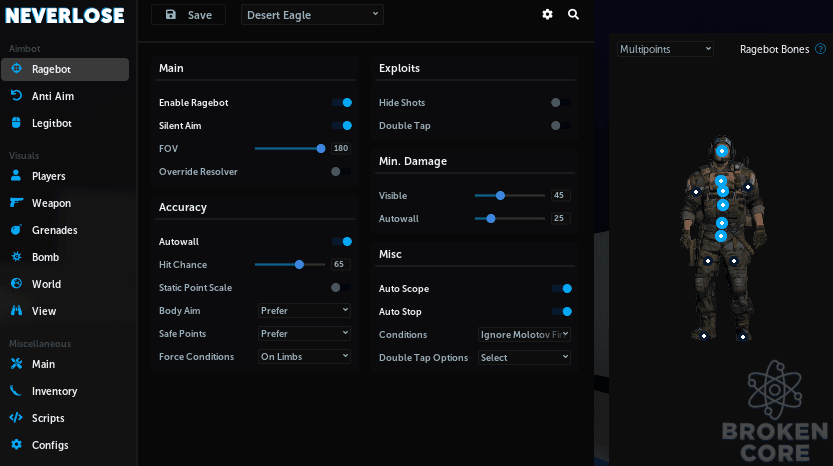Click the Bomb sidebar icon
This screenshot has width=833, height=466.
pyautogui.click(x=16, y=257)
